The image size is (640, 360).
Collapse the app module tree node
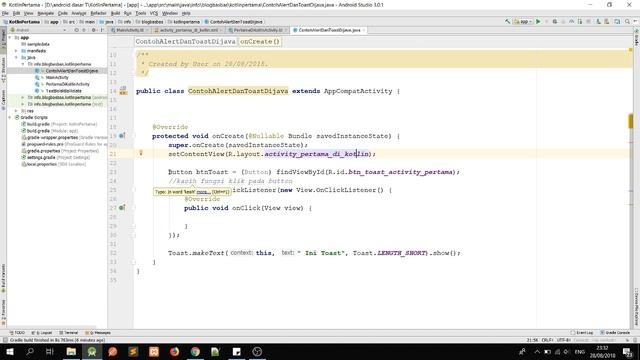(10, 38)
